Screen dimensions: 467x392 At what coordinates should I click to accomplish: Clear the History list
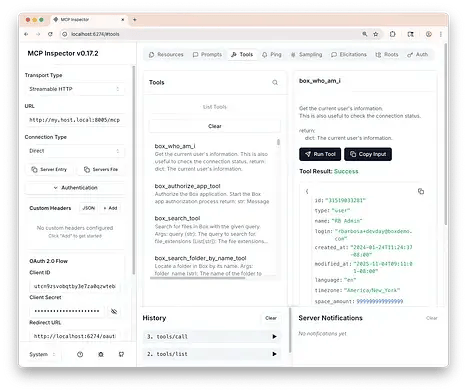(271, 318)
